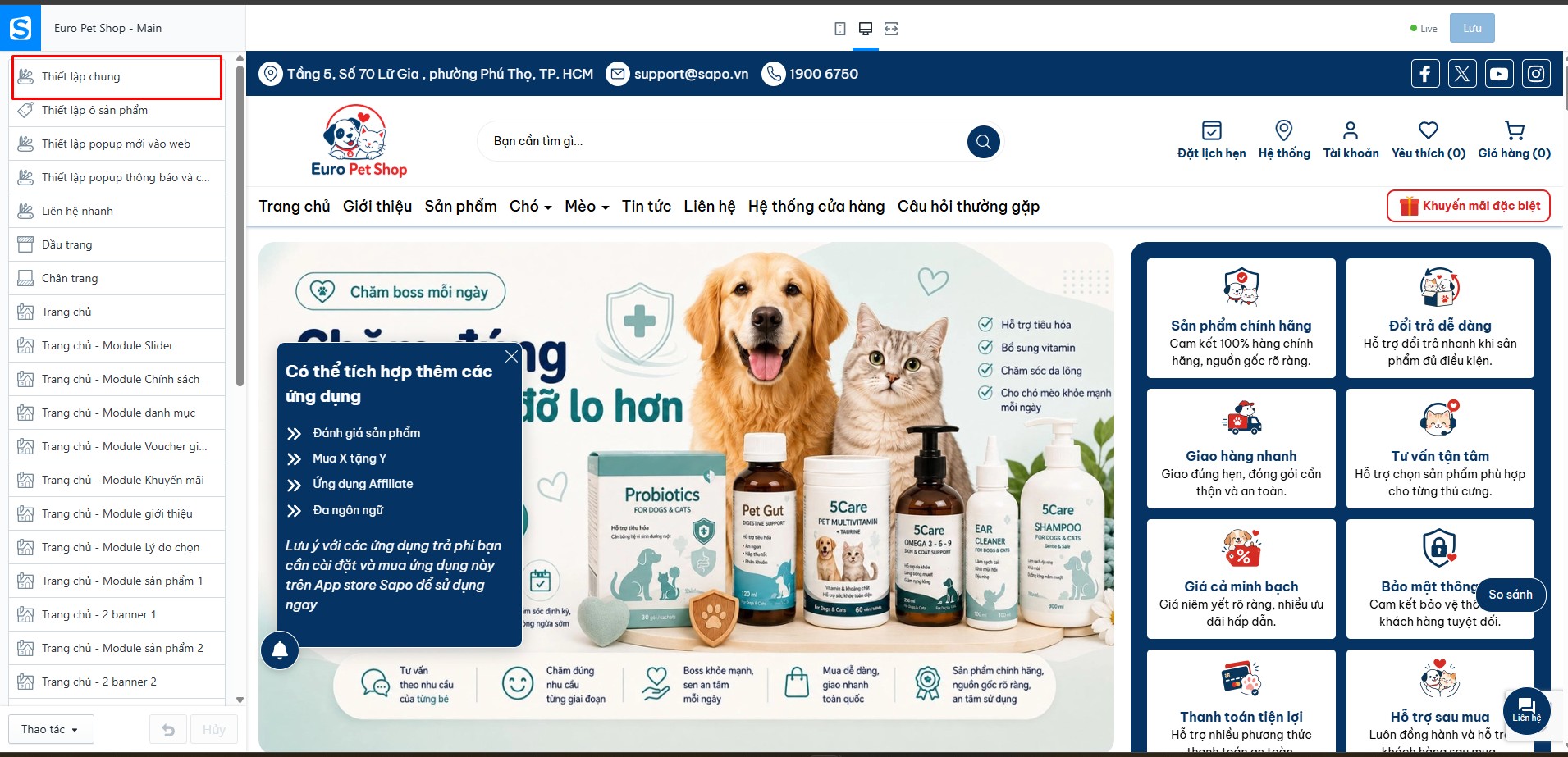
Task: Click the Lưu save button
Action: [1472, 28]
